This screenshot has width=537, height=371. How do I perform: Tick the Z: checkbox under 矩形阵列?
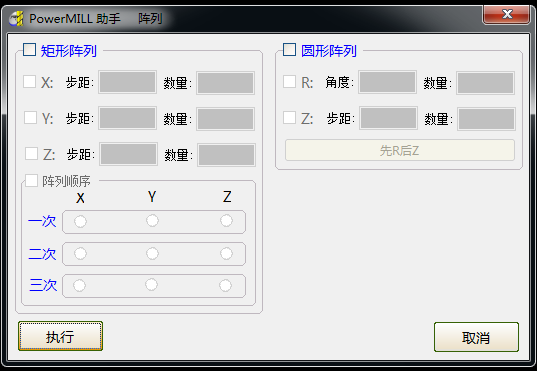[32, 153]
